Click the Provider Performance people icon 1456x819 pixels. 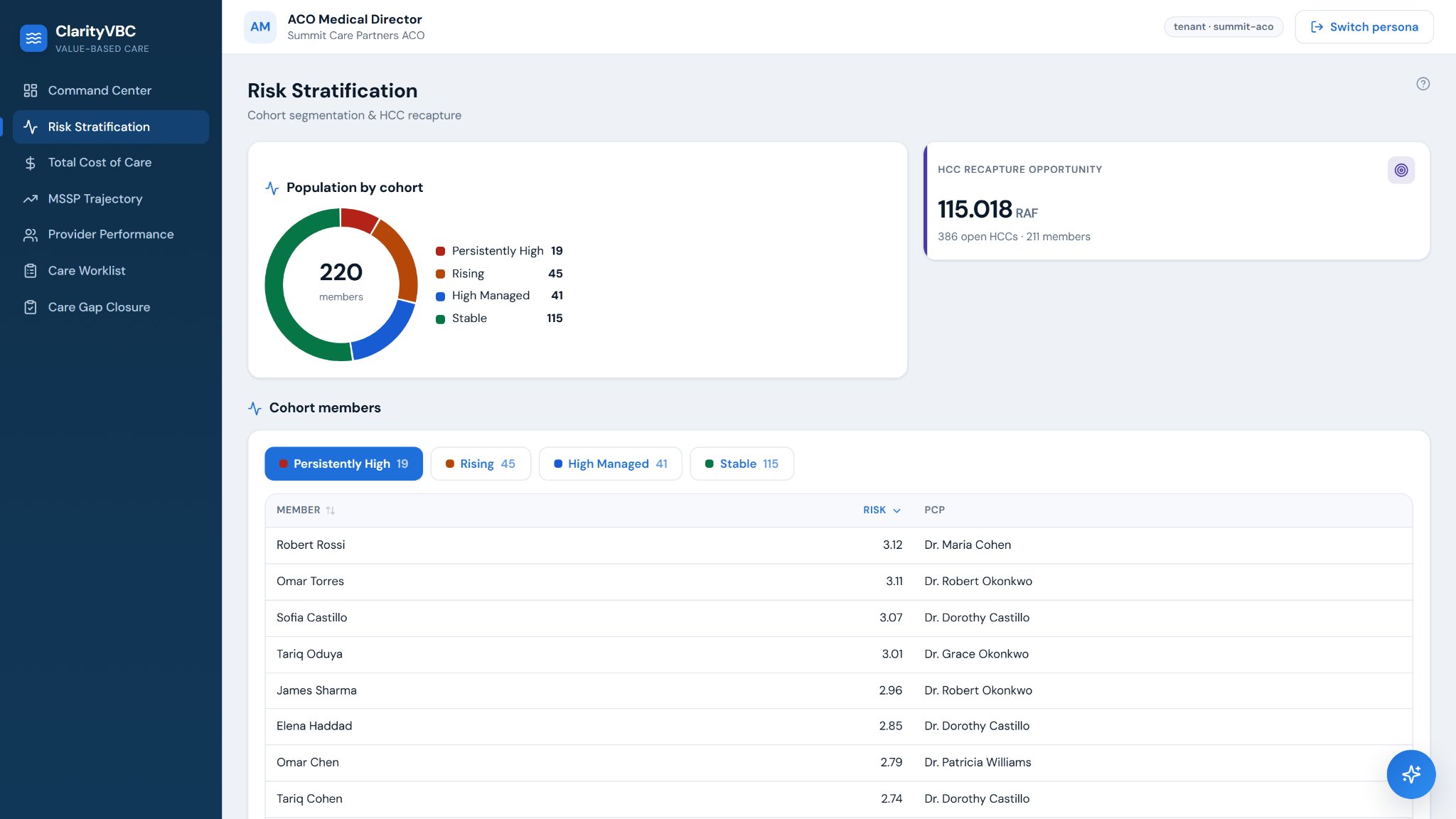coord(30,235)
